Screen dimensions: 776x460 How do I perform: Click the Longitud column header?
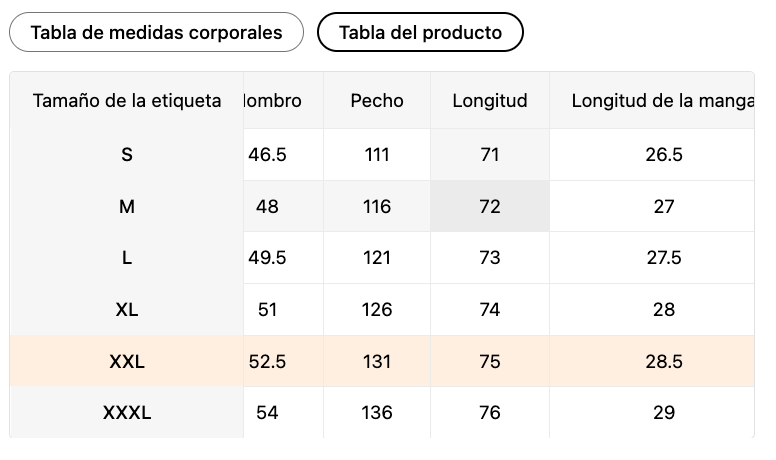[x=490, y=101]
